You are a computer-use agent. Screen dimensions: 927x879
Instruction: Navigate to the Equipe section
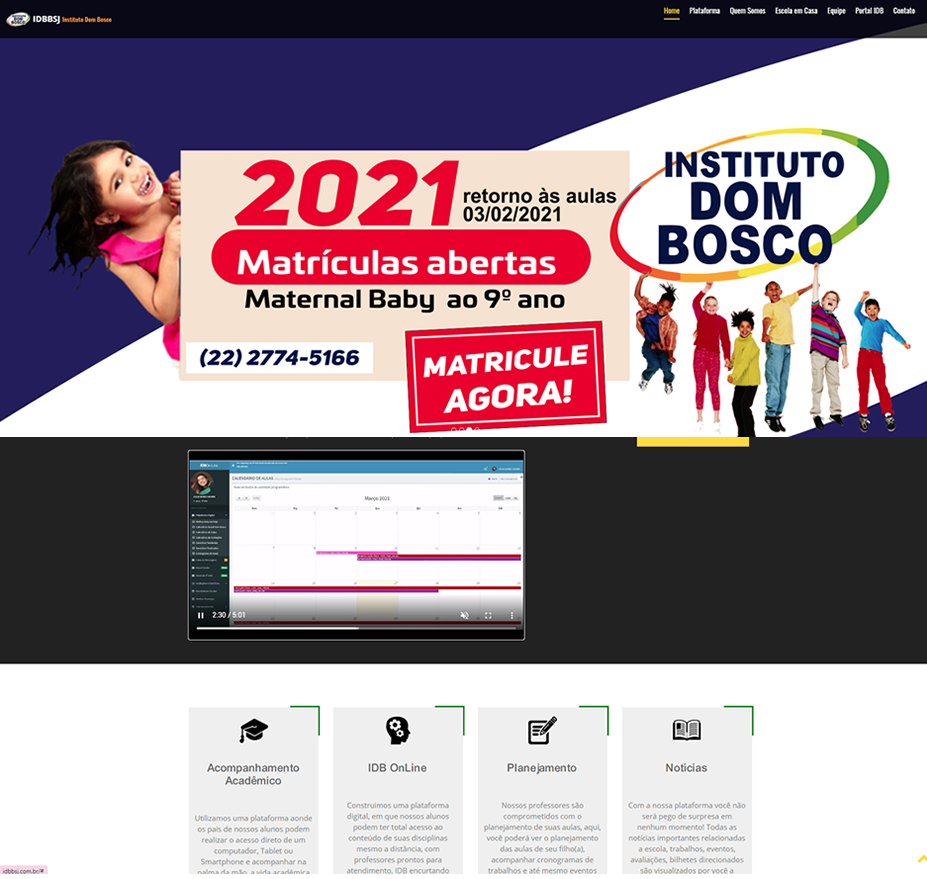837,11
